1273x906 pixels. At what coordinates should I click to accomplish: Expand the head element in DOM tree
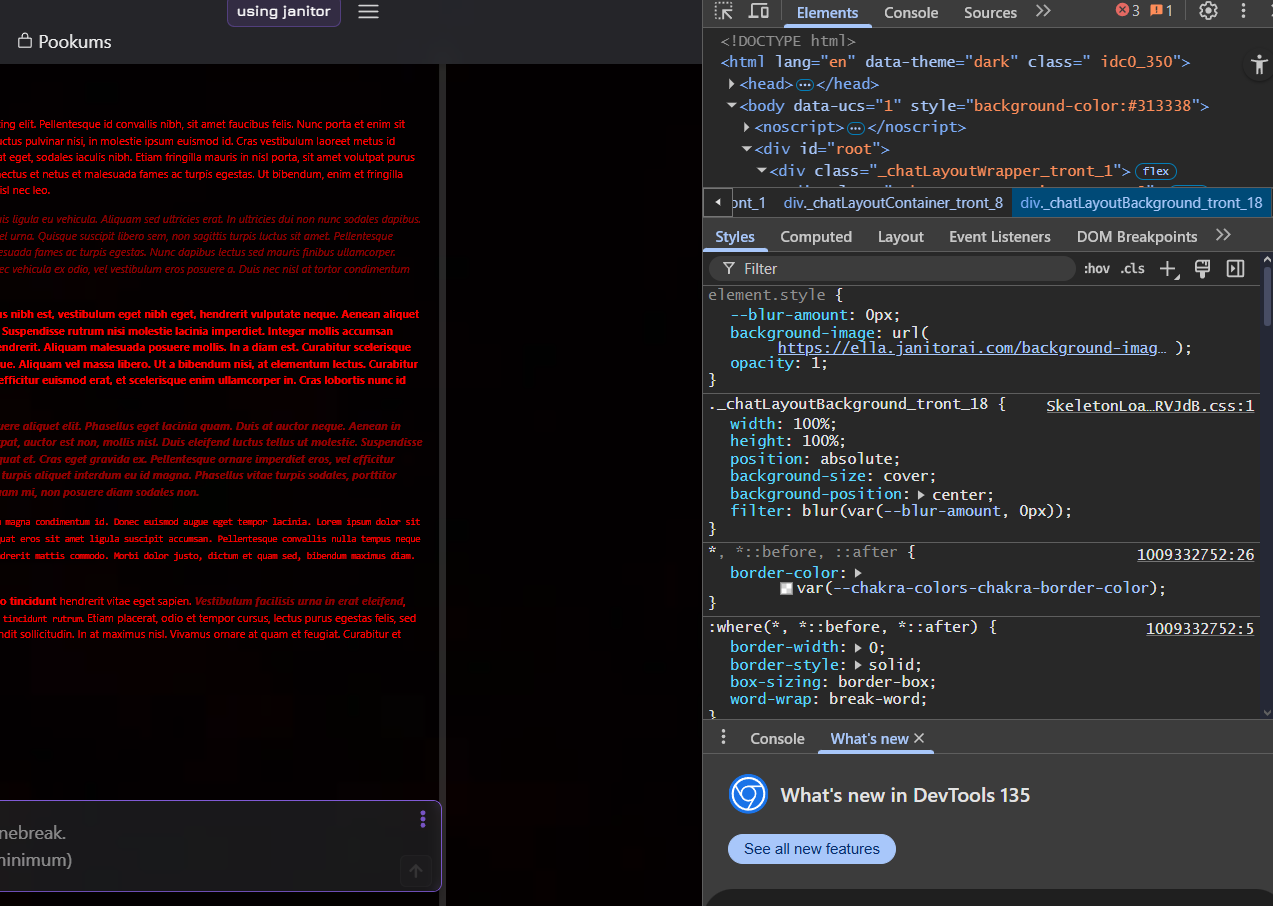coord(731,83)
